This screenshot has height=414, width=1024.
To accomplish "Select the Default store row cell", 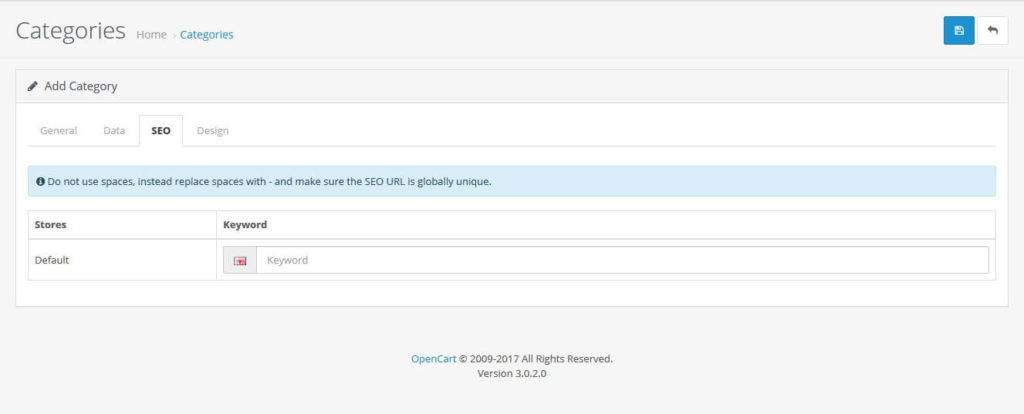I will tap(52, 260).
